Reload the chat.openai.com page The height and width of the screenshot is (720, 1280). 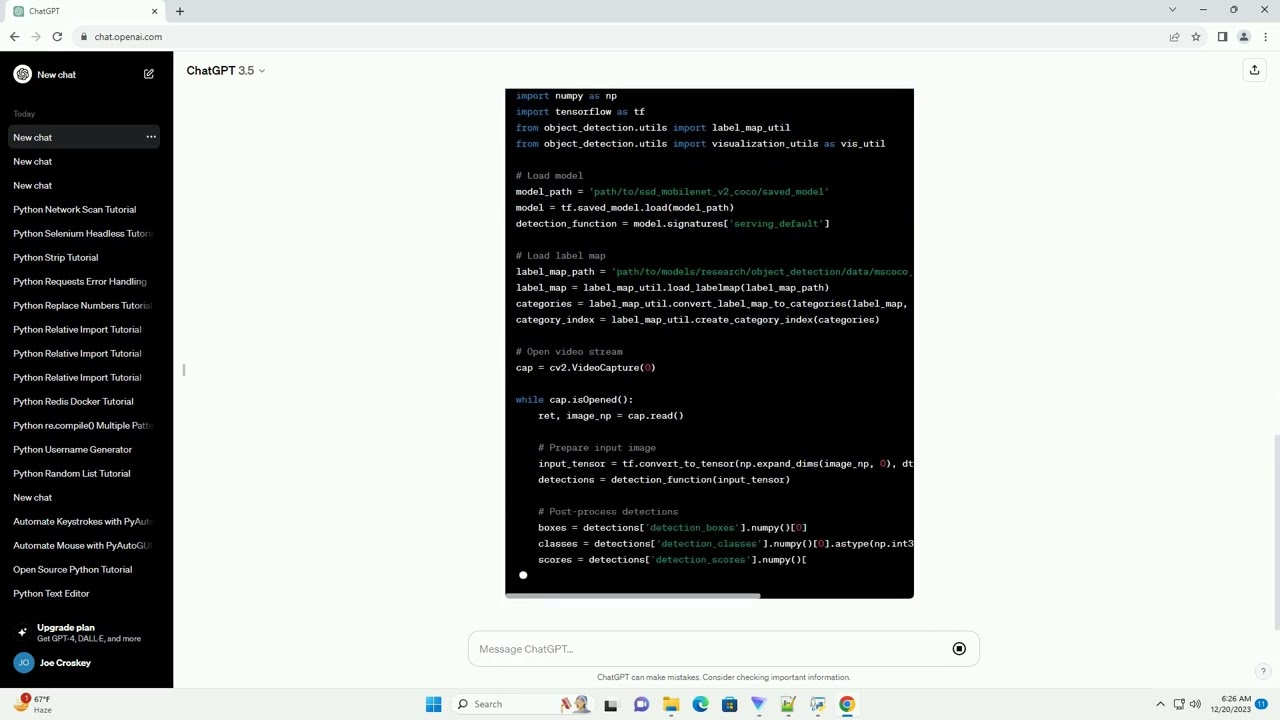(57, 37)
